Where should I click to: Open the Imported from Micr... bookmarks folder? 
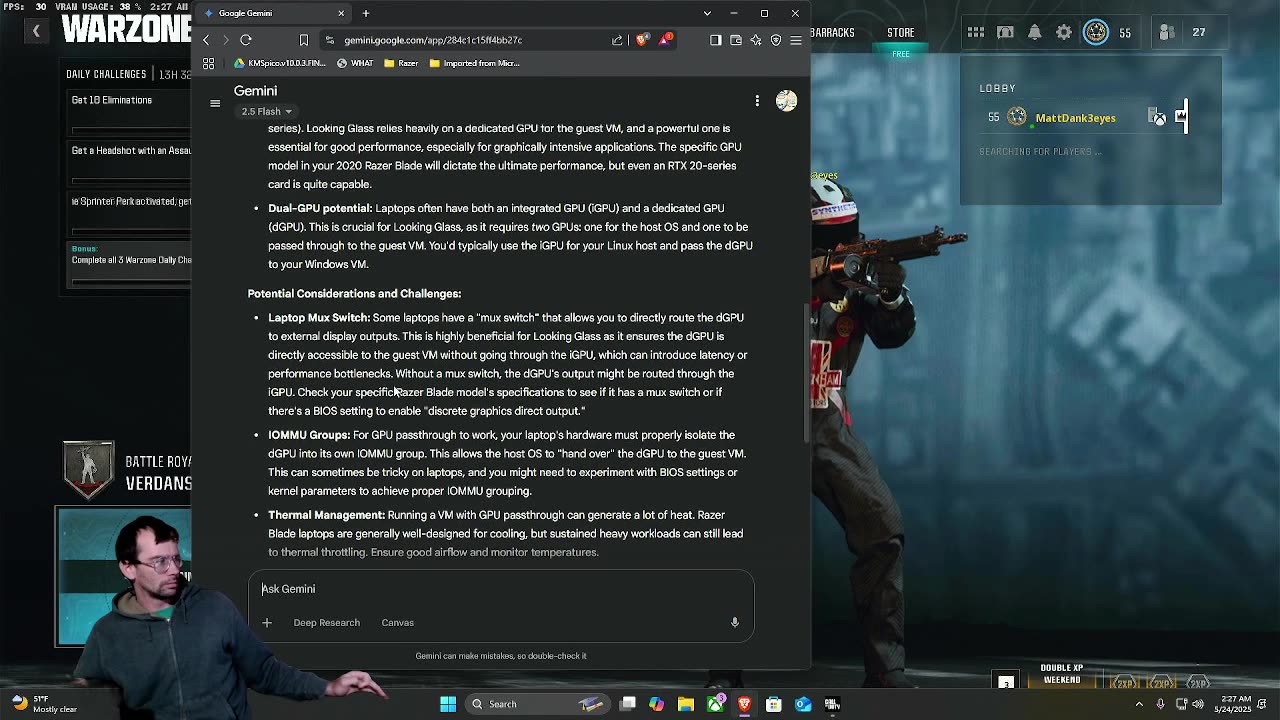click(474, 63)
